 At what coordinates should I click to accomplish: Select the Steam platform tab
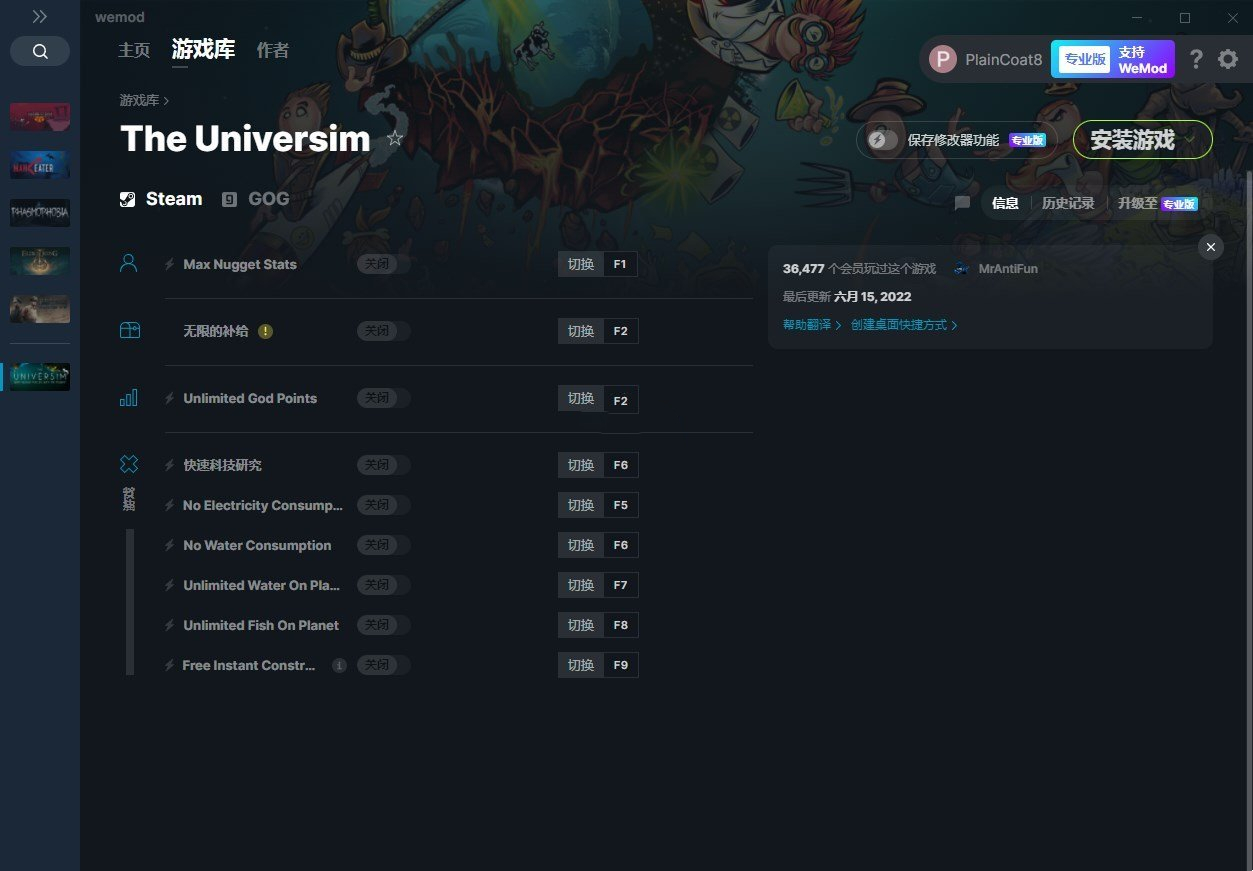point(161,199)
